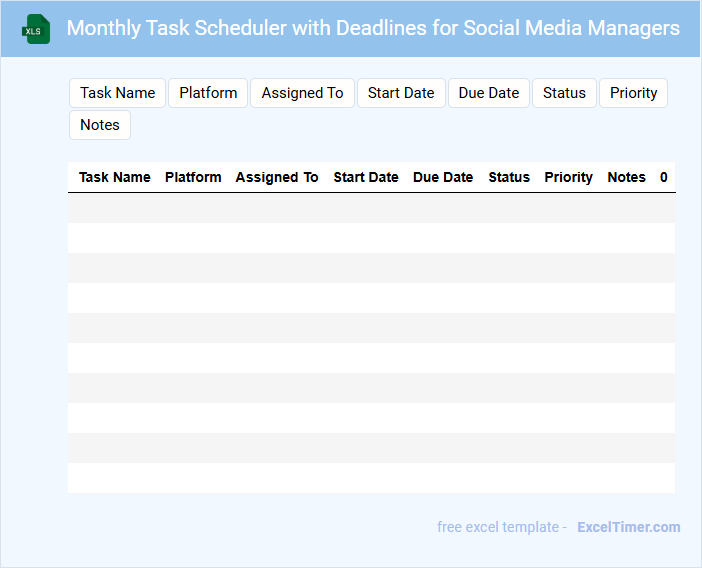This screenshot has height=568, width=702.
Task: Click the first empty table row
Action: coord(371,208)
